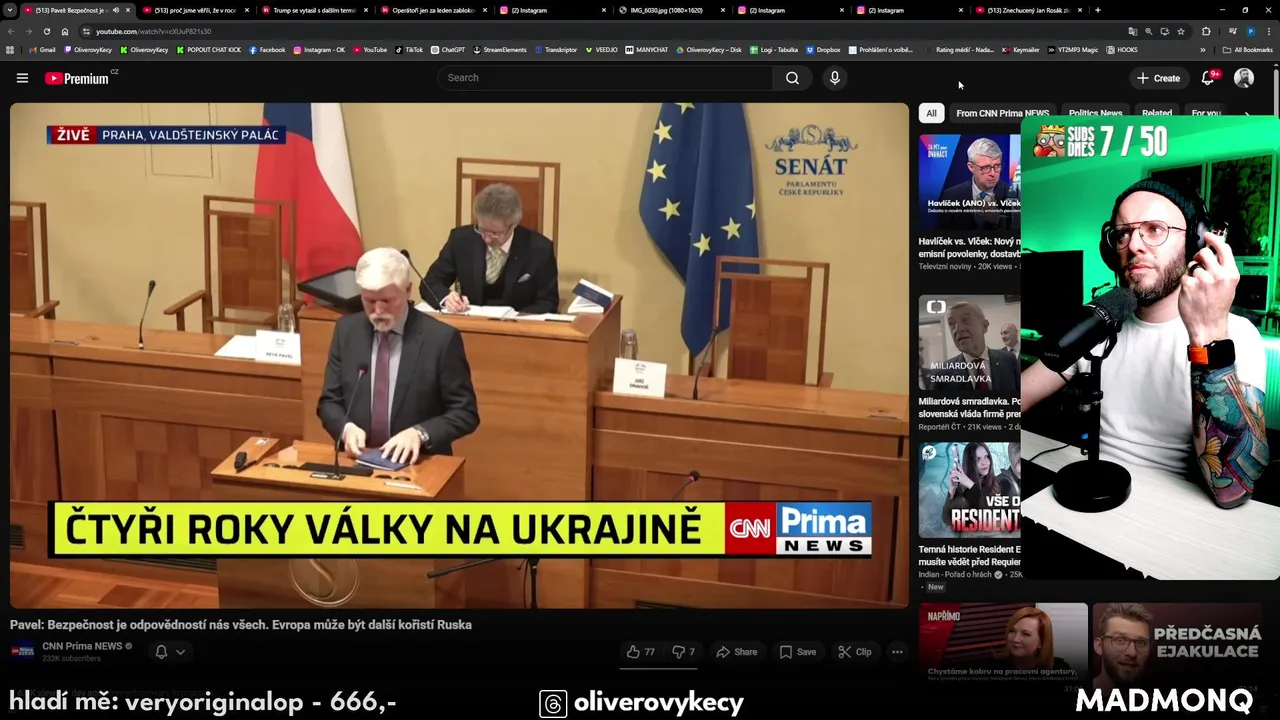Open CNN Prima NEWS channel name link
Image resolution: width=1280 pixels, height=720 pixels.
tap(82, 646)
